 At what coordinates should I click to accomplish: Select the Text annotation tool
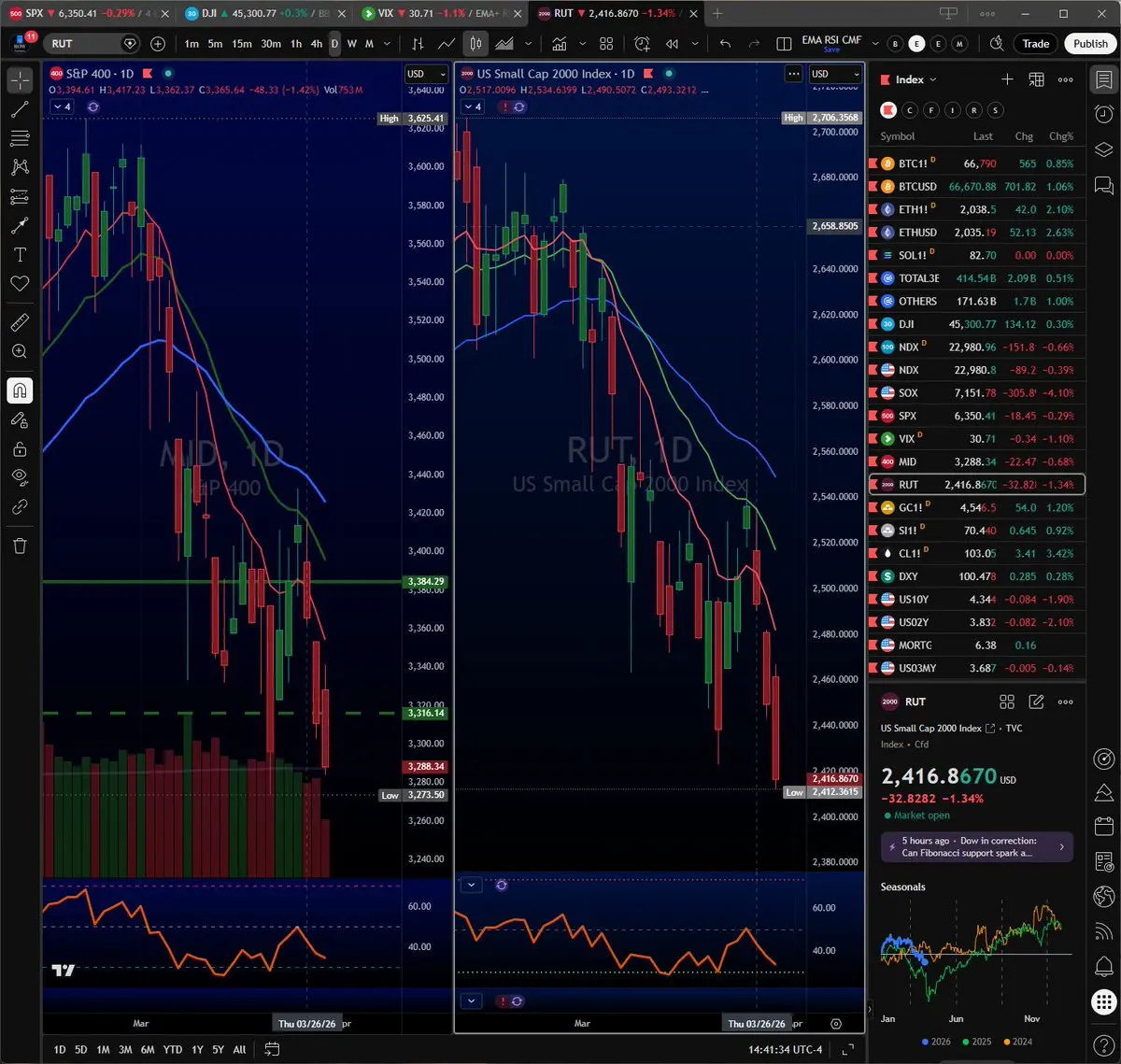tap(20, 254)
